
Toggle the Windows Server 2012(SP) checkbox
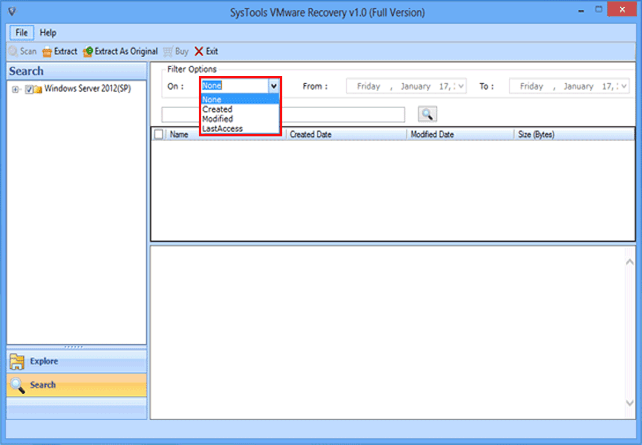(29, 89)
